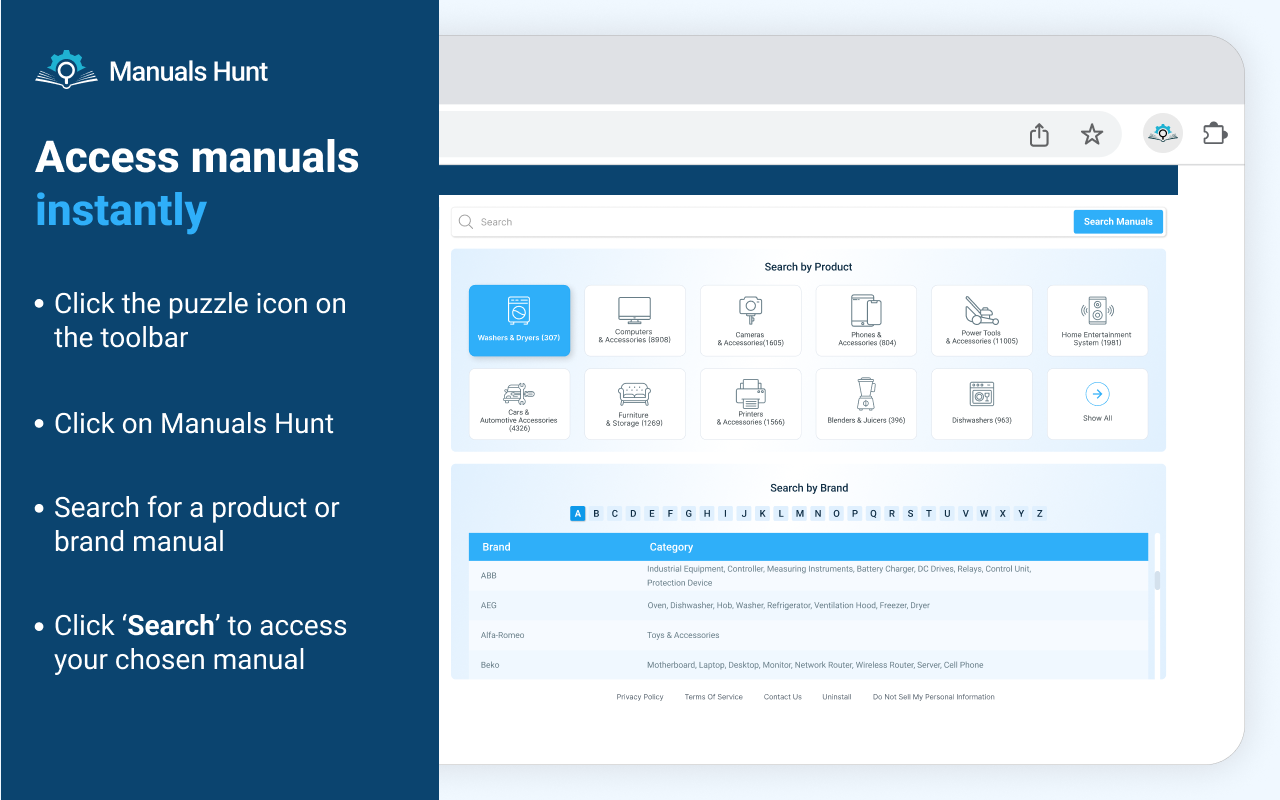Click Show All arrow card

pos(1097,404)
